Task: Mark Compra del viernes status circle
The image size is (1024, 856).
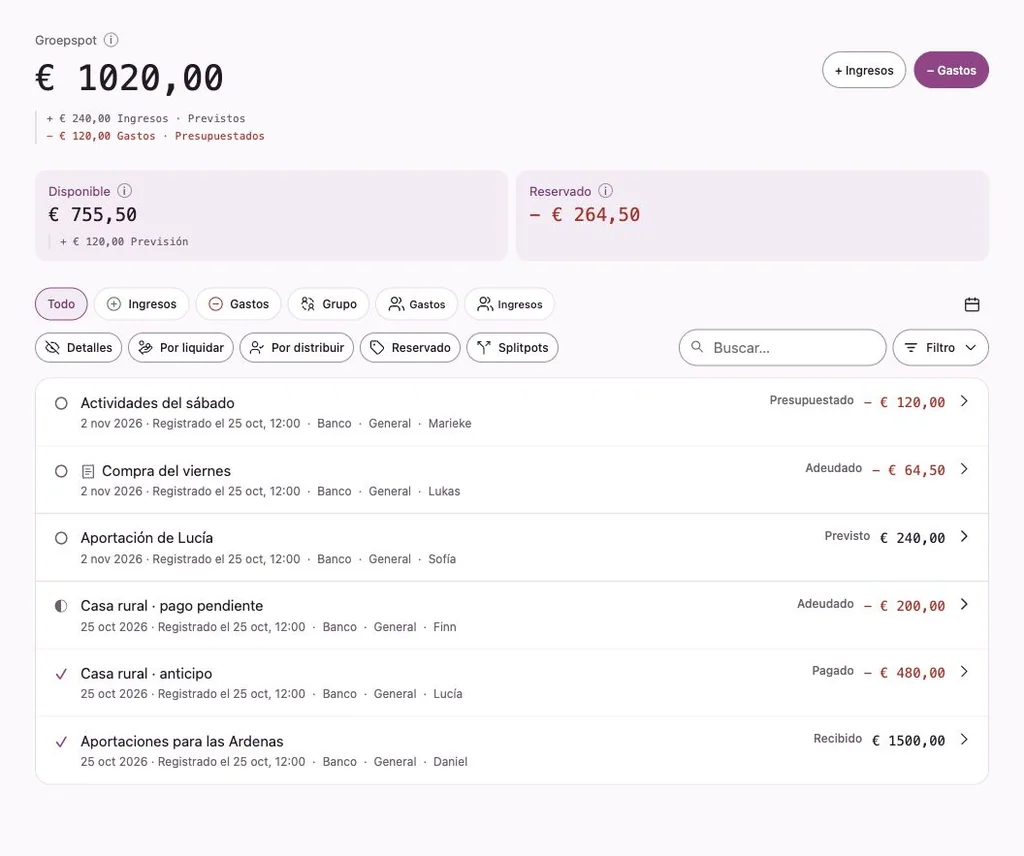Action: coord(61,471)
